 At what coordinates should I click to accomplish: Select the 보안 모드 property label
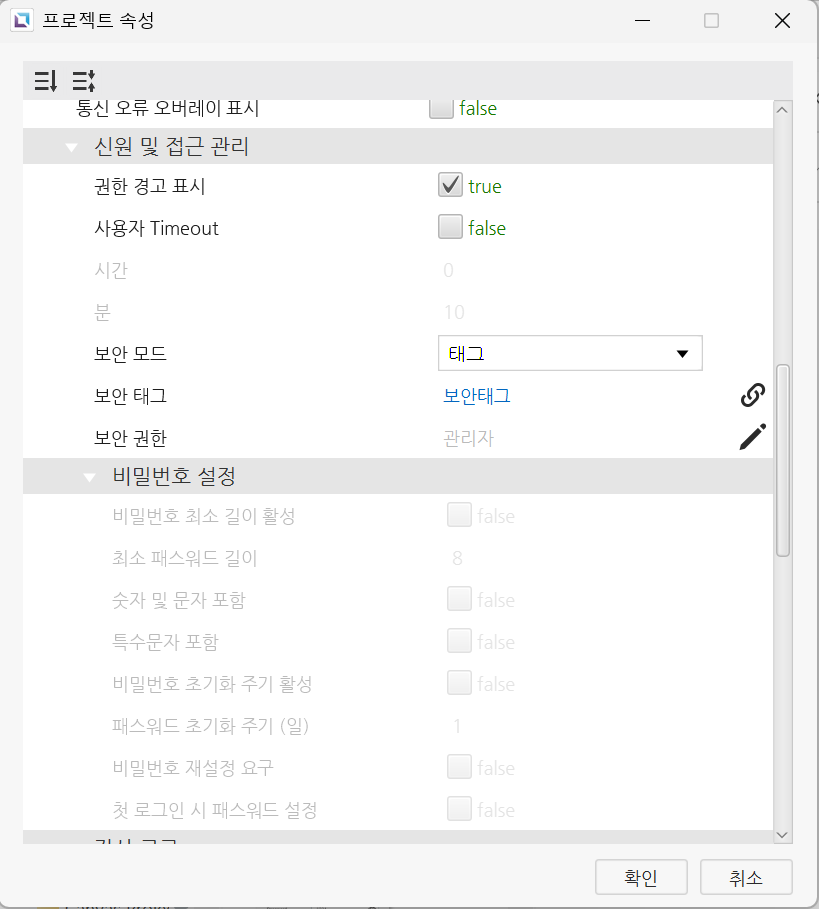tap(130, 354)
